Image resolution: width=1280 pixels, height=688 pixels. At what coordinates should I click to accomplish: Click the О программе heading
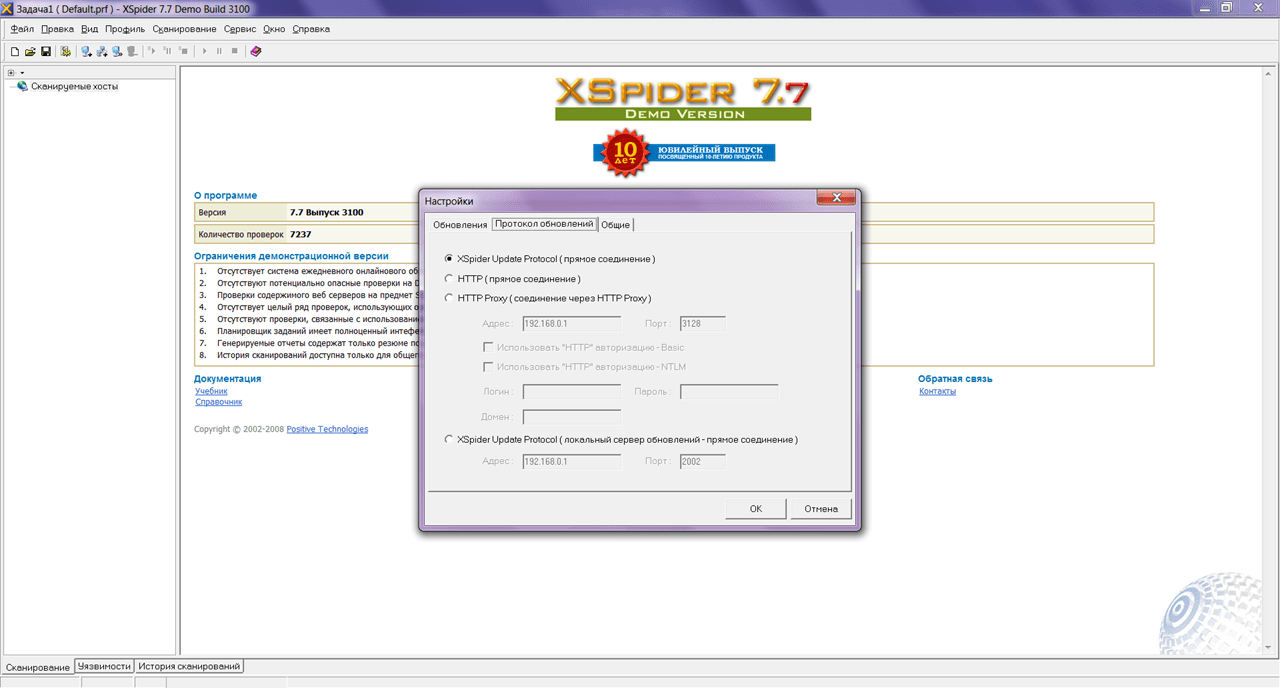point(225,195)
